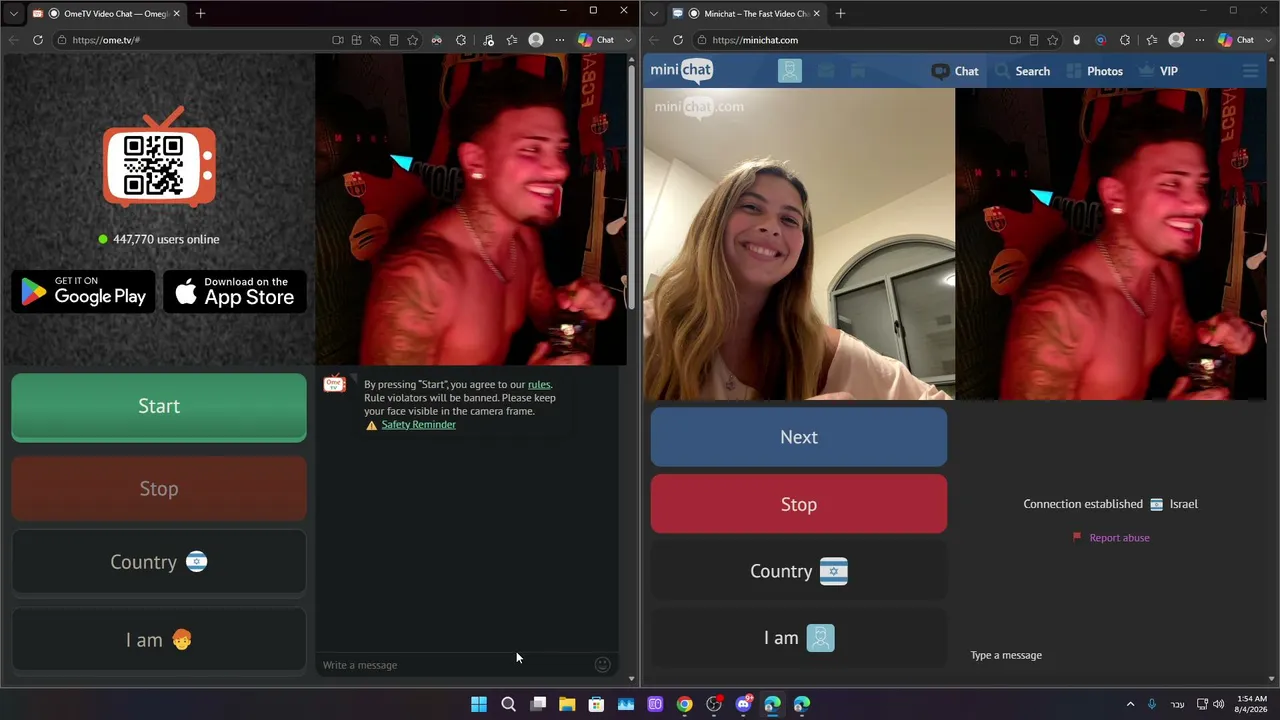Open the Minichat Search tab
Screen dimensions: 1280x720
click(1023, 71)
